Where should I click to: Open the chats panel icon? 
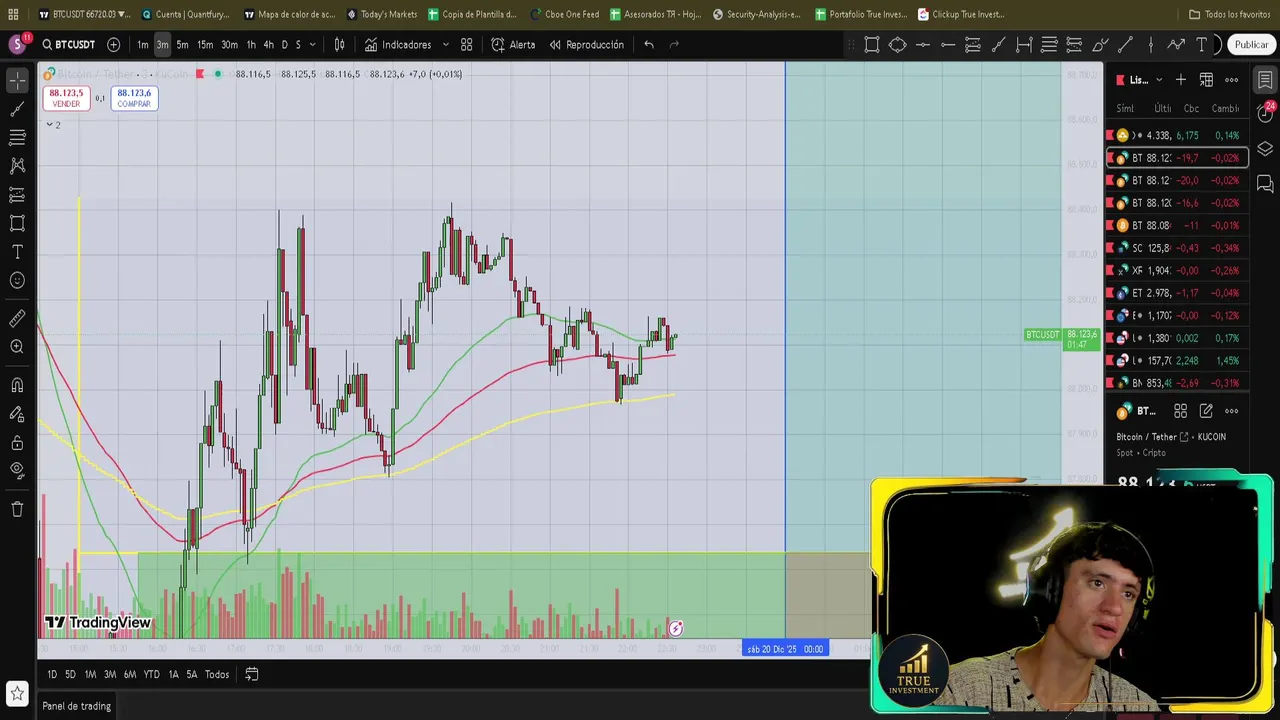(x=1265, y=184)
